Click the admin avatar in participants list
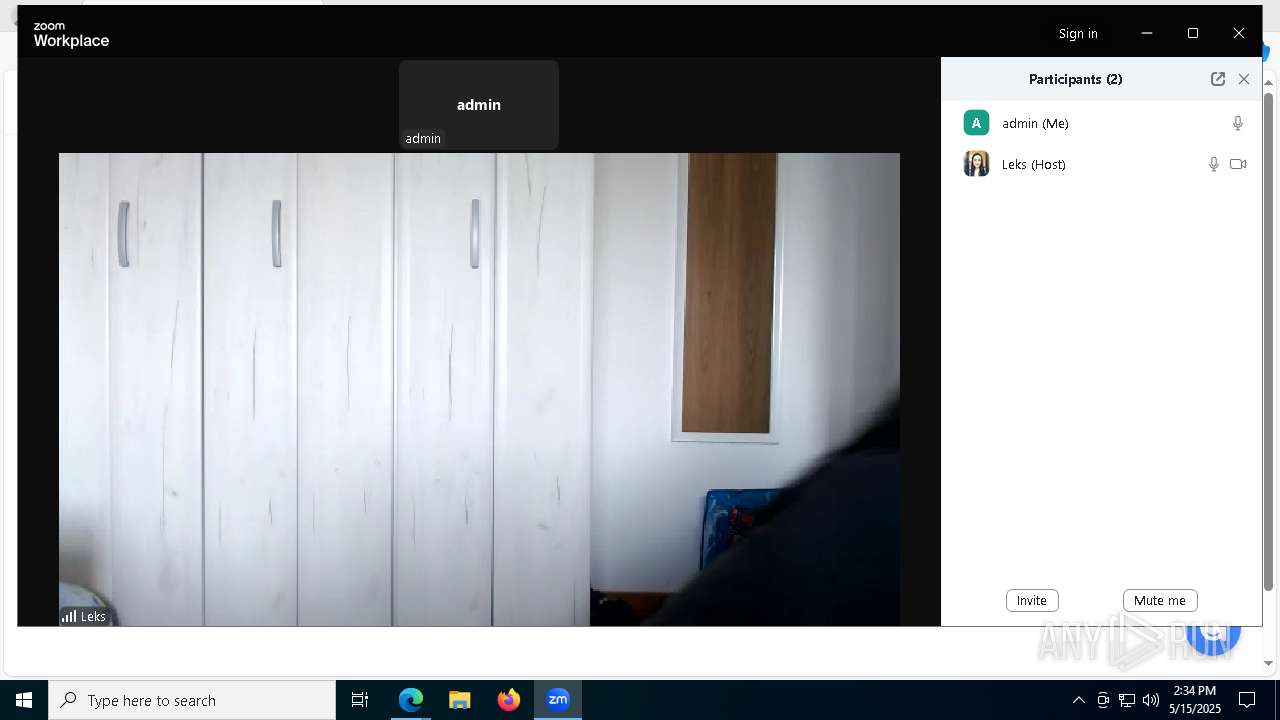This screenshot has height=720, width=1280. (976, 123)
